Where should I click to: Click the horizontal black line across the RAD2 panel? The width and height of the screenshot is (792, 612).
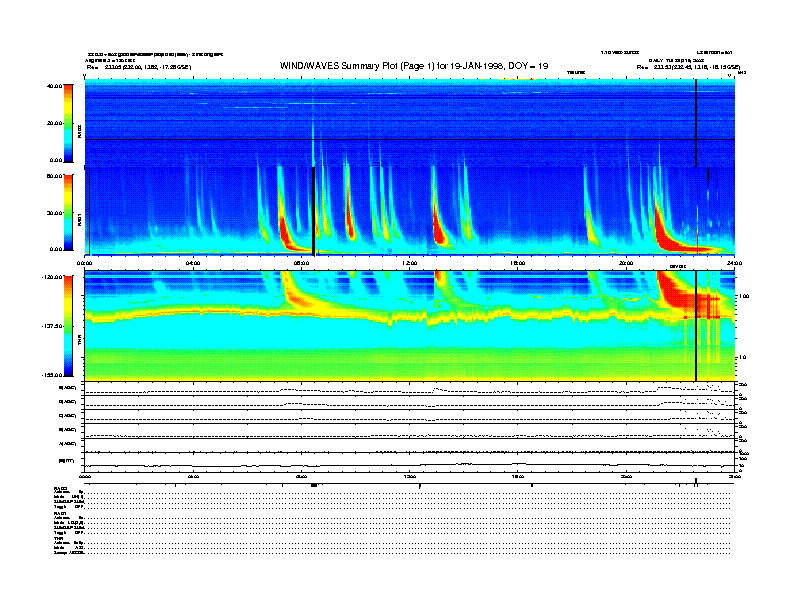click(410, 139)
